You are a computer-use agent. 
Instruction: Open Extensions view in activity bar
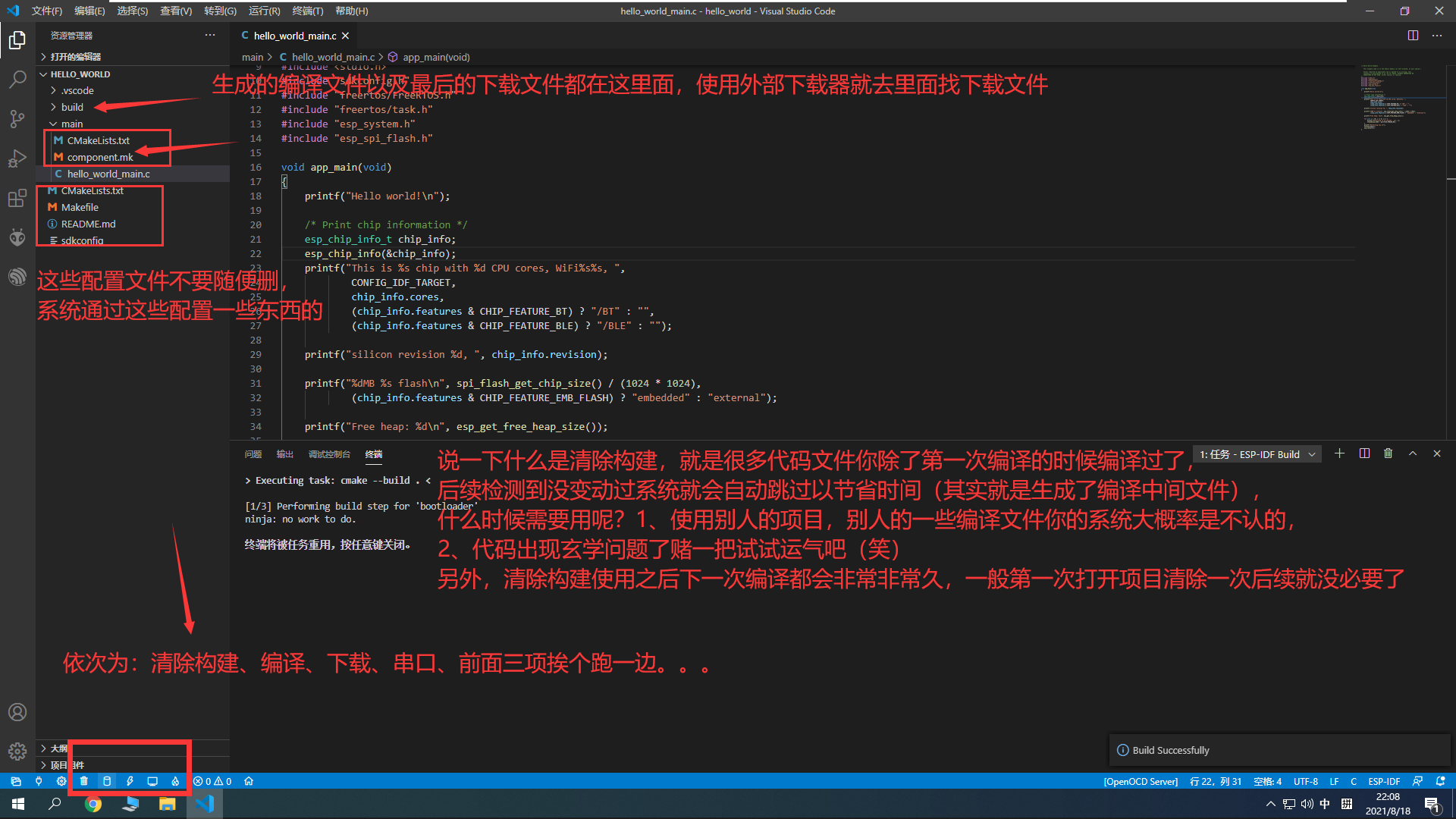[x=17, y=199]
